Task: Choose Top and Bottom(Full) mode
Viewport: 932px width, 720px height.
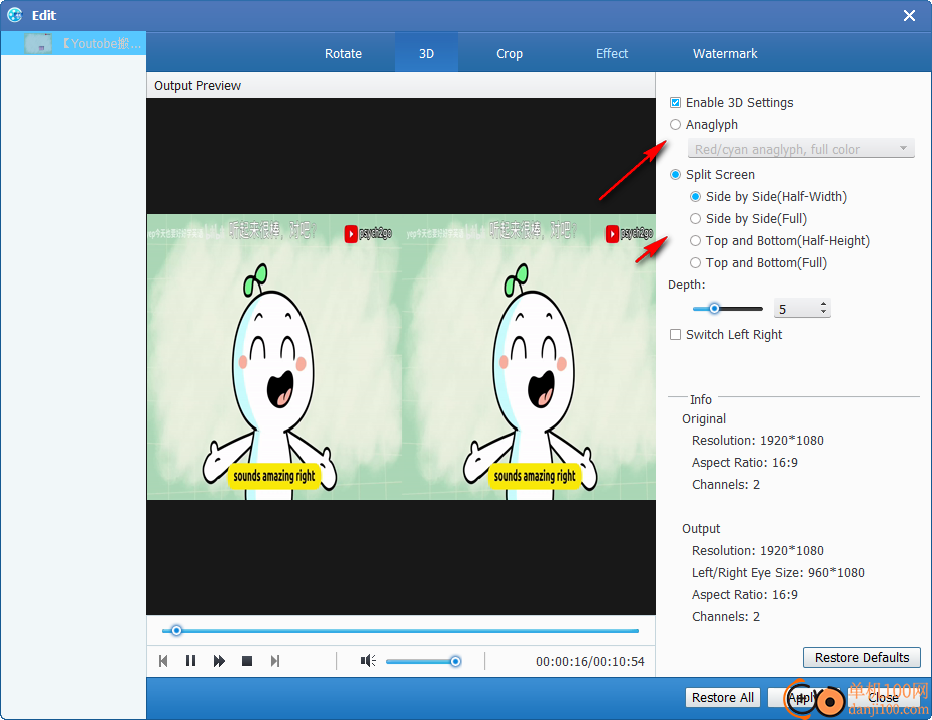Action: 695,263
